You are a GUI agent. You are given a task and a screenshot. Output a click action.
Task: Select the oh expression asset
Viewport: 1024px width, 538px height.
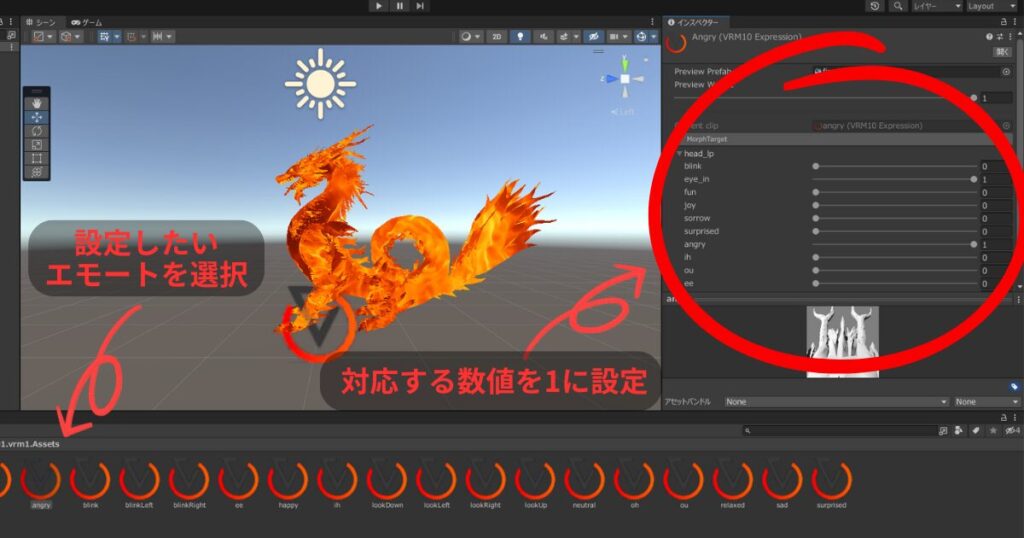pos(634,484)
